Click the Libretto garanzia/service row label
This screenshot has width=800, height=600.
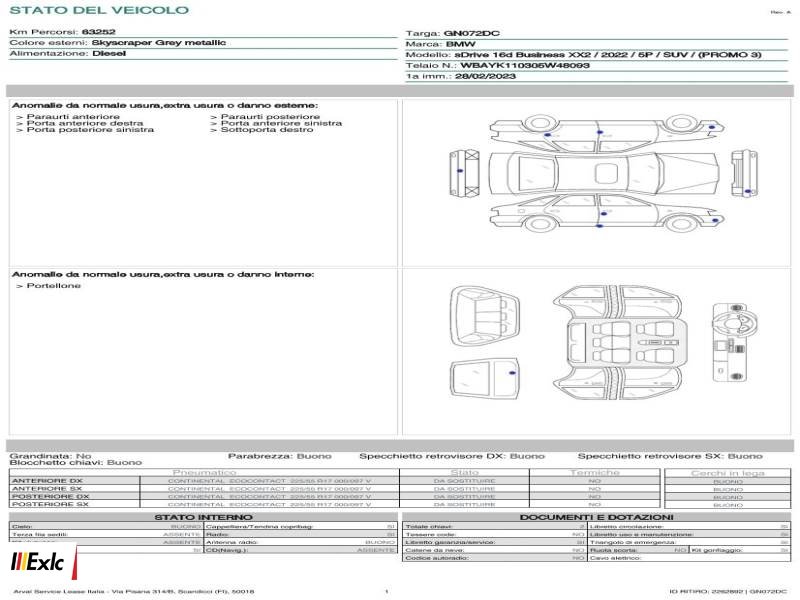(x=449, y=542)
